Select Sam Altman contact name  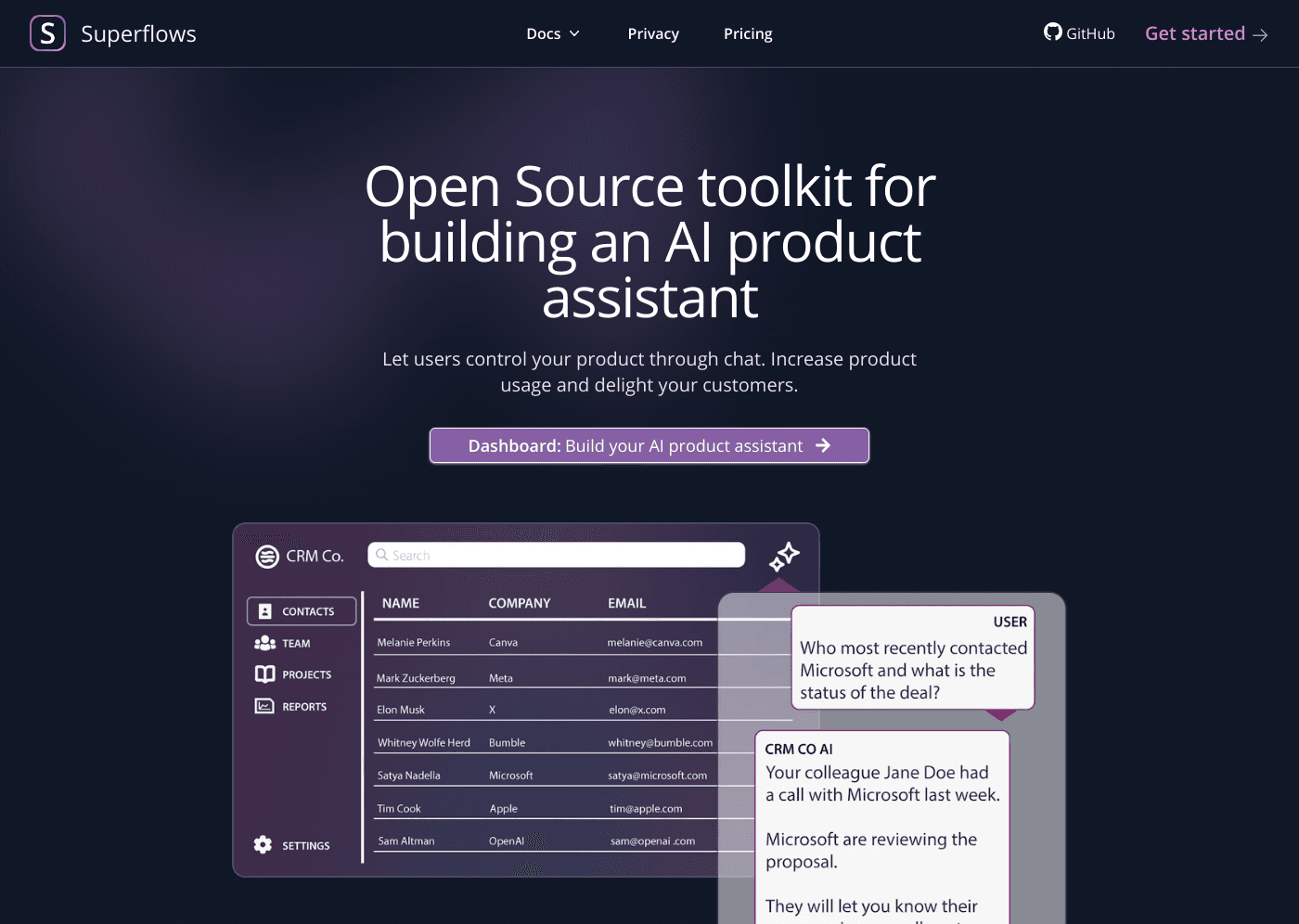[405, 841]
